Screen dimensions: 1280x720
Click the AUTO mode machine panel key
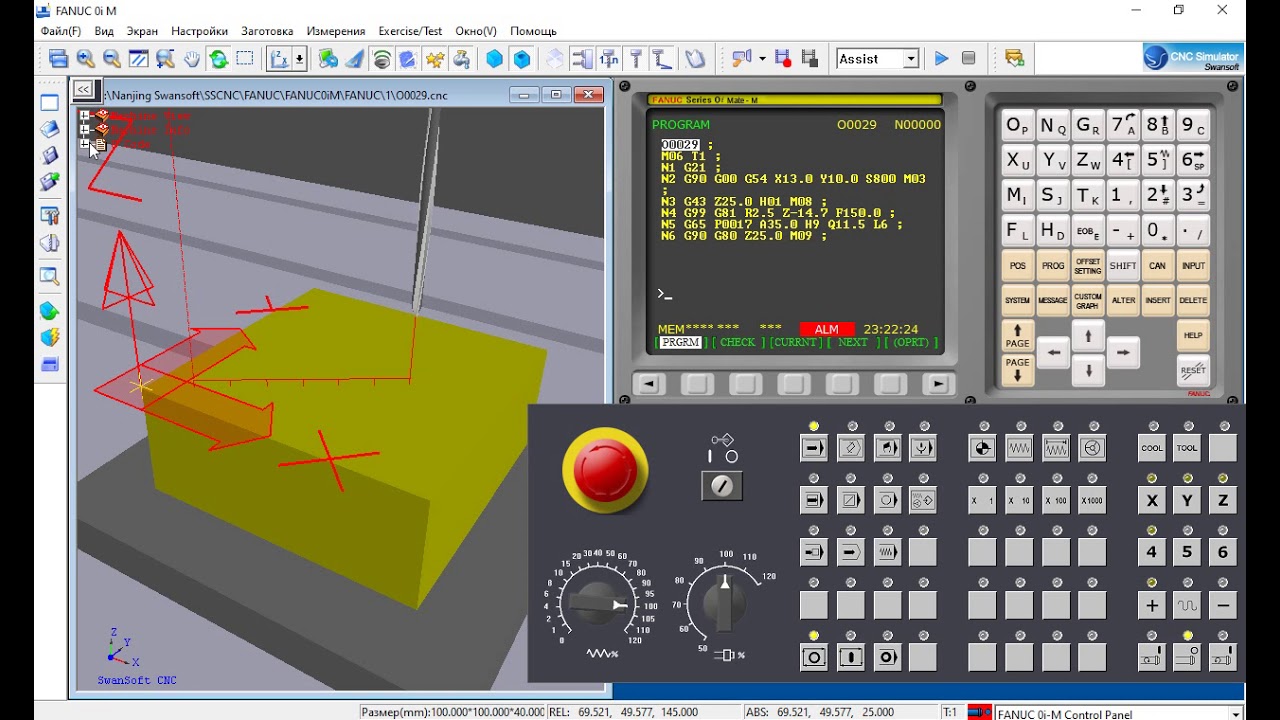(814, 447)
